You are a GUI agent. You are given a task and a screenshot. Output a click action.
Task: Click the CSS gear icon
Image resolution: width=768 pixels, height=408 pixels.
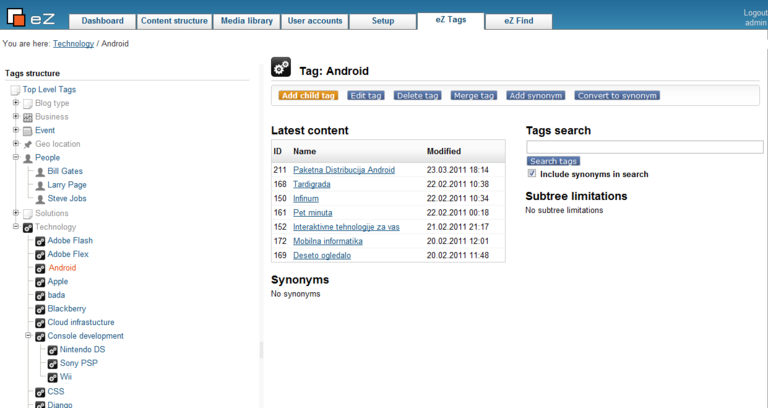(40, 393)
